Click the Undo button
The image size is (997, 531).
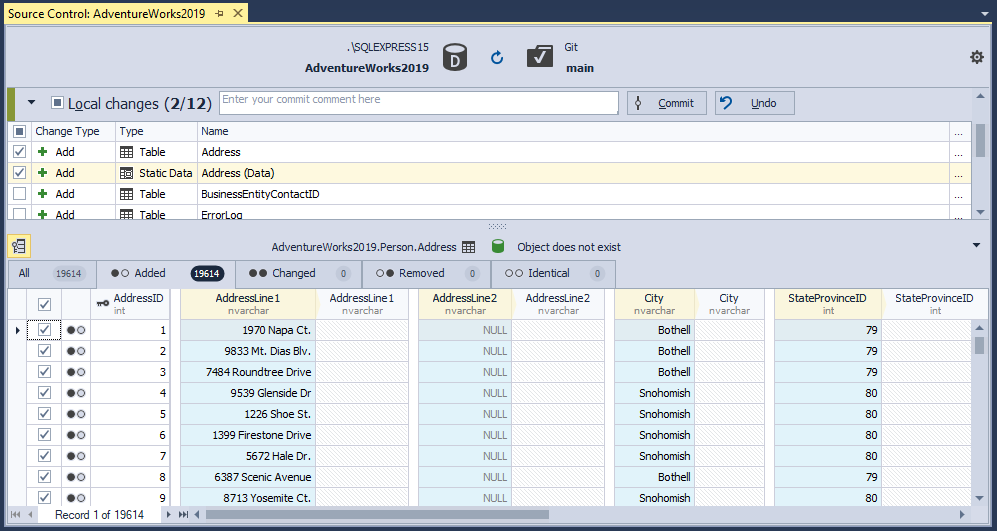[755, 103]
